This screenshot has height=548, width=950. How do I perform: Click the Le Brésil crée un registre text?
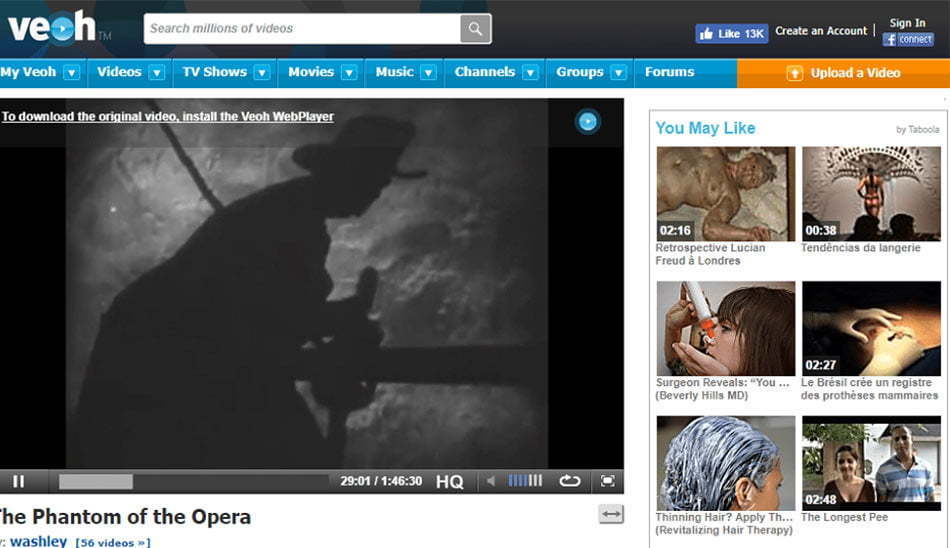869,389
